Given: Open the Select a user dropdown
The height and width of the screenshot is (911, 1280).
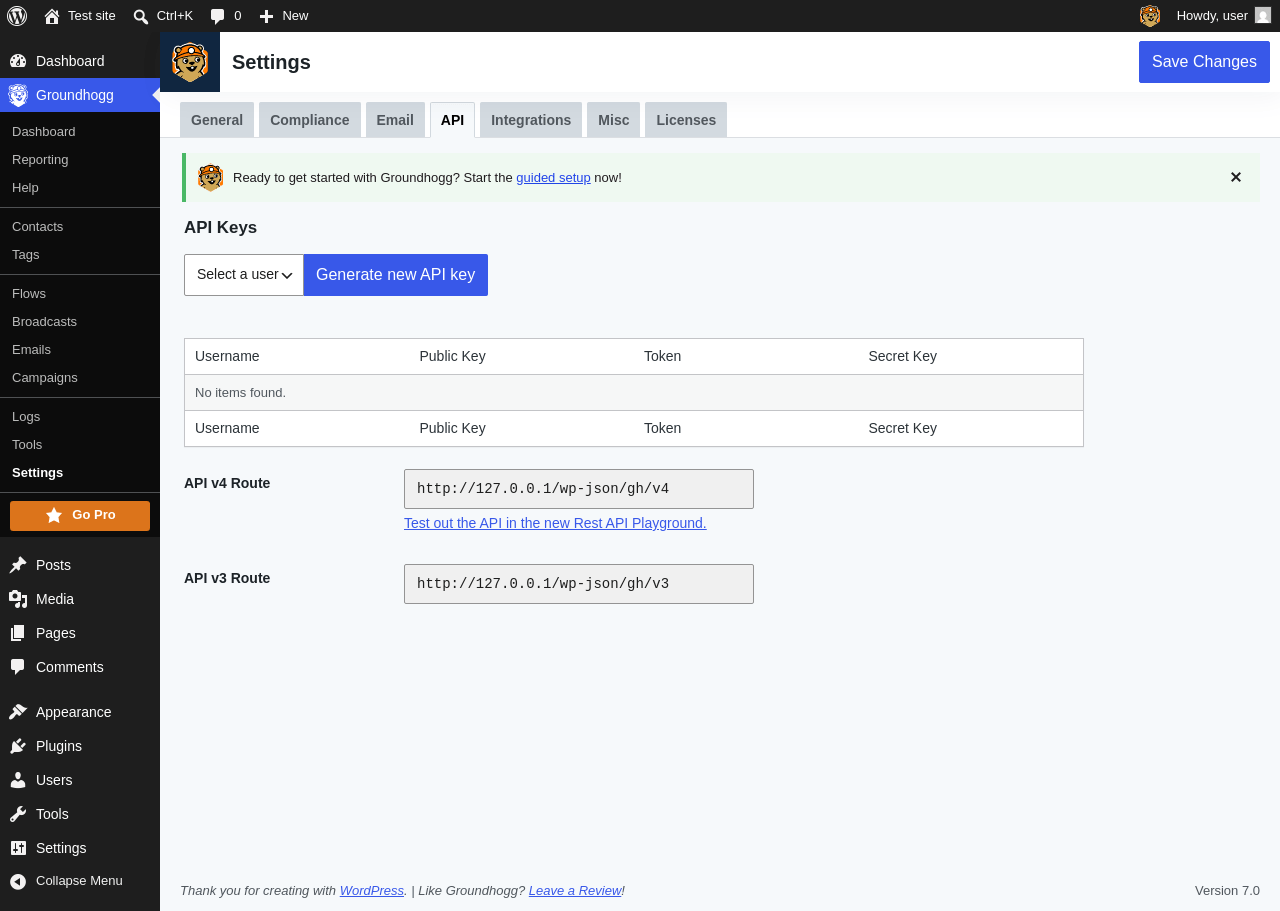Looking at the screenshot, I should coord(244,275).
